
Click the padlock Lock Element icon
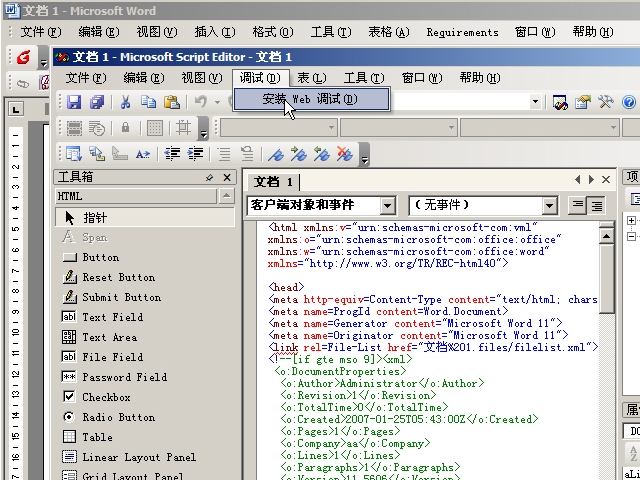tap(125, 128)
